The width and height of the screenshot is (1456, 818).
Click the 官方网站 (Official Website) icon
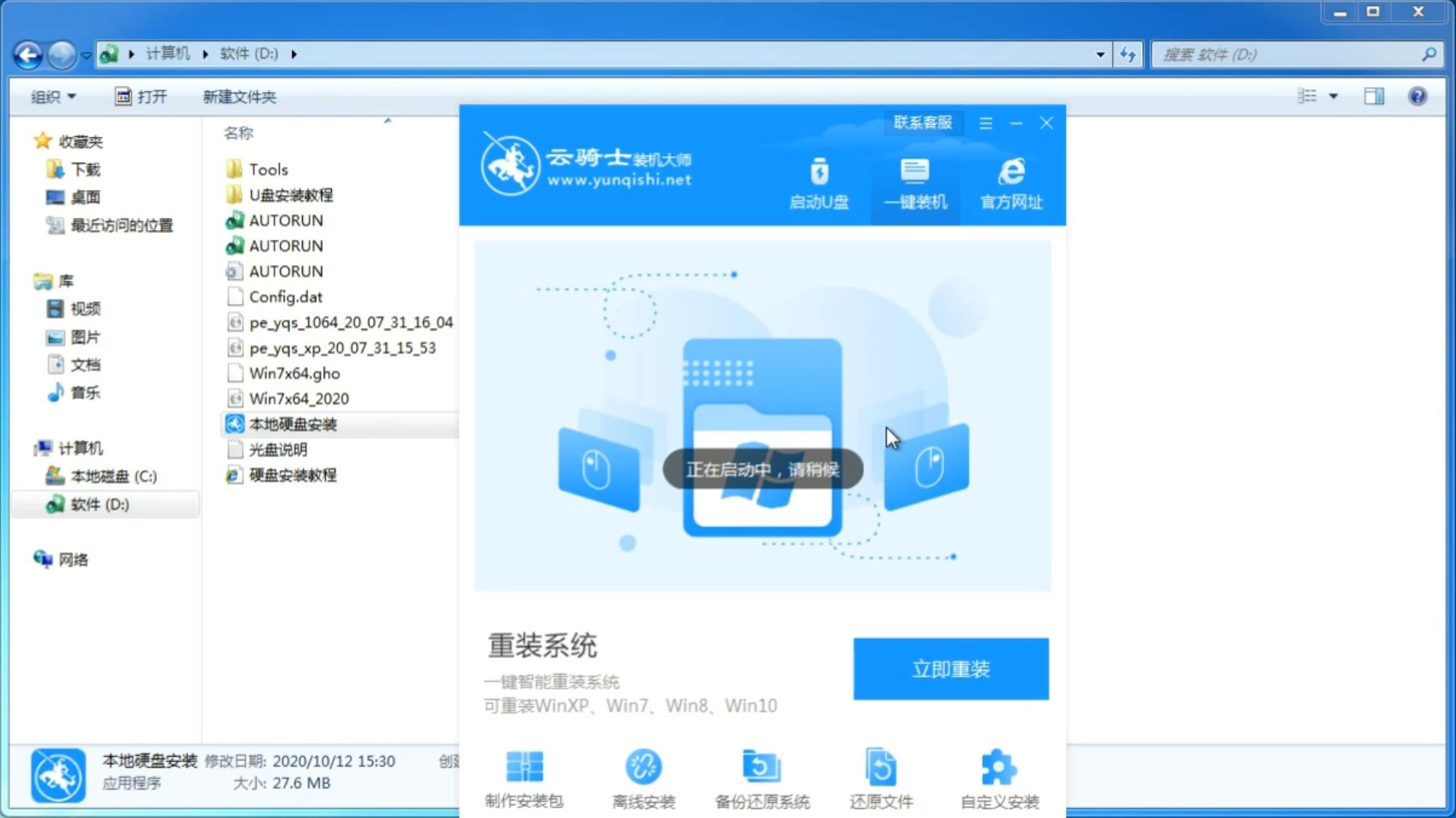1009,183
